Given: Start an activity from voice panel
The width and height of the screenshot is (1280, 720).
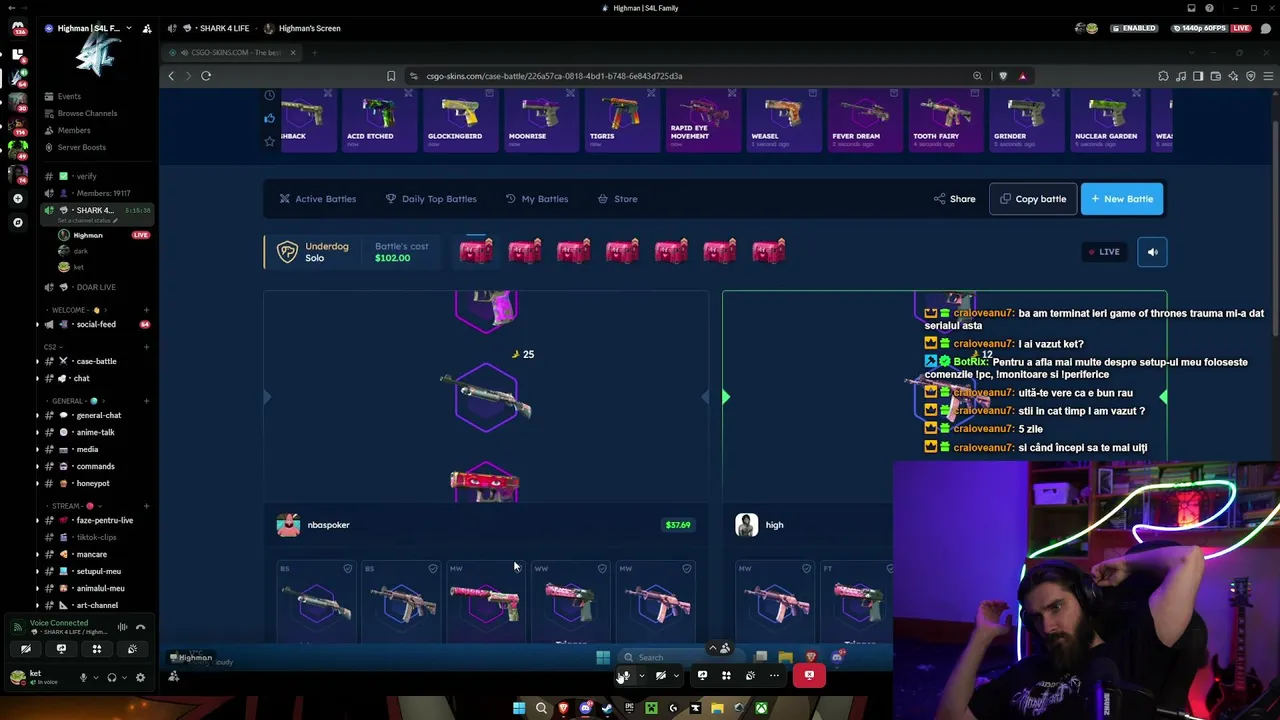Looking at the screenshot, I should tap(97, 649).
